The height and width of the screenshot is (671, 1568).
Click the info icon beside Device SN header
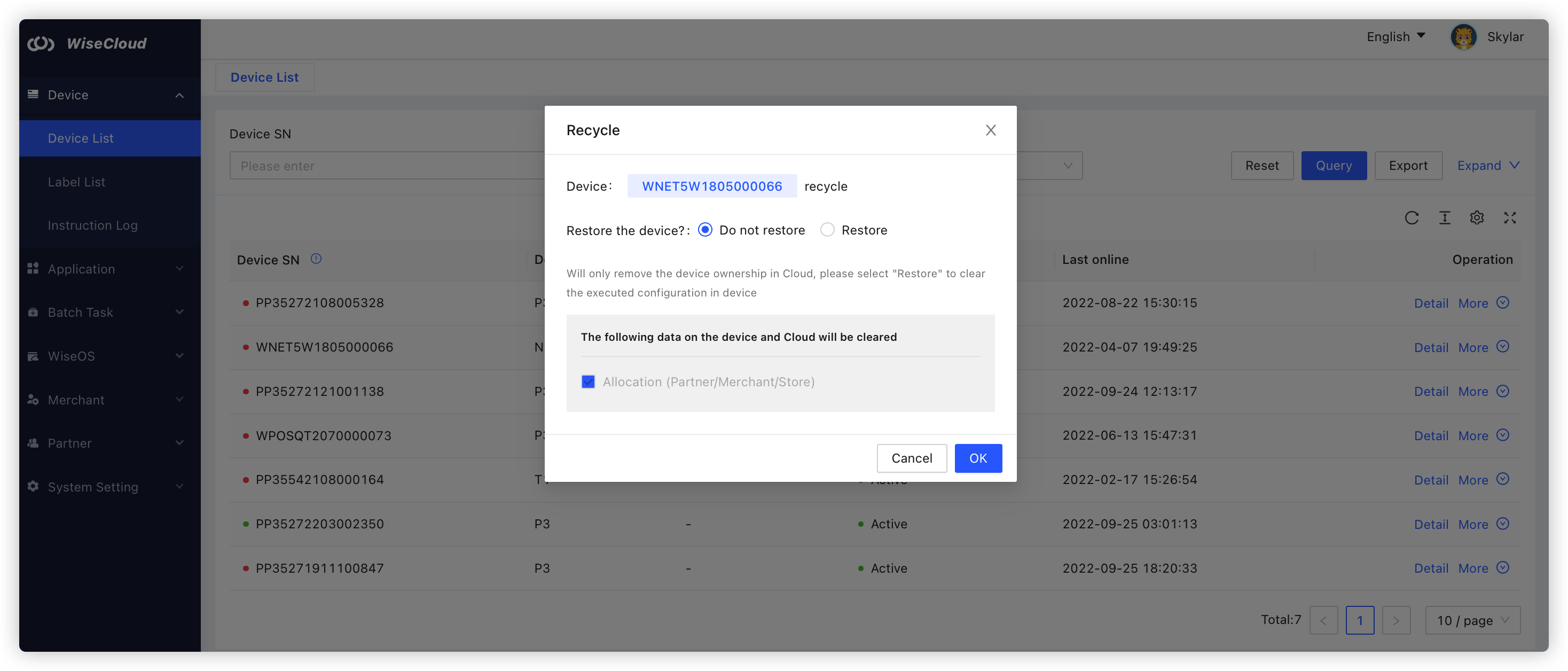(x=316, y=259)
